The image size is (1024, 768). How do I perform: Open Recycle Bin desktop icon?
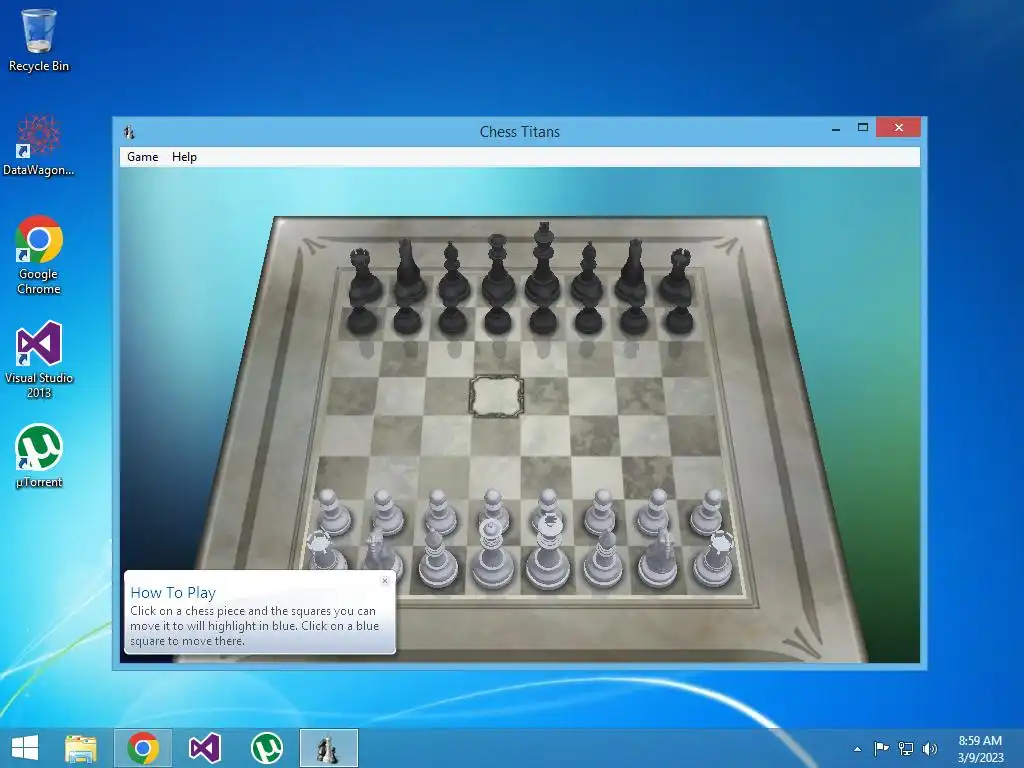39,40
